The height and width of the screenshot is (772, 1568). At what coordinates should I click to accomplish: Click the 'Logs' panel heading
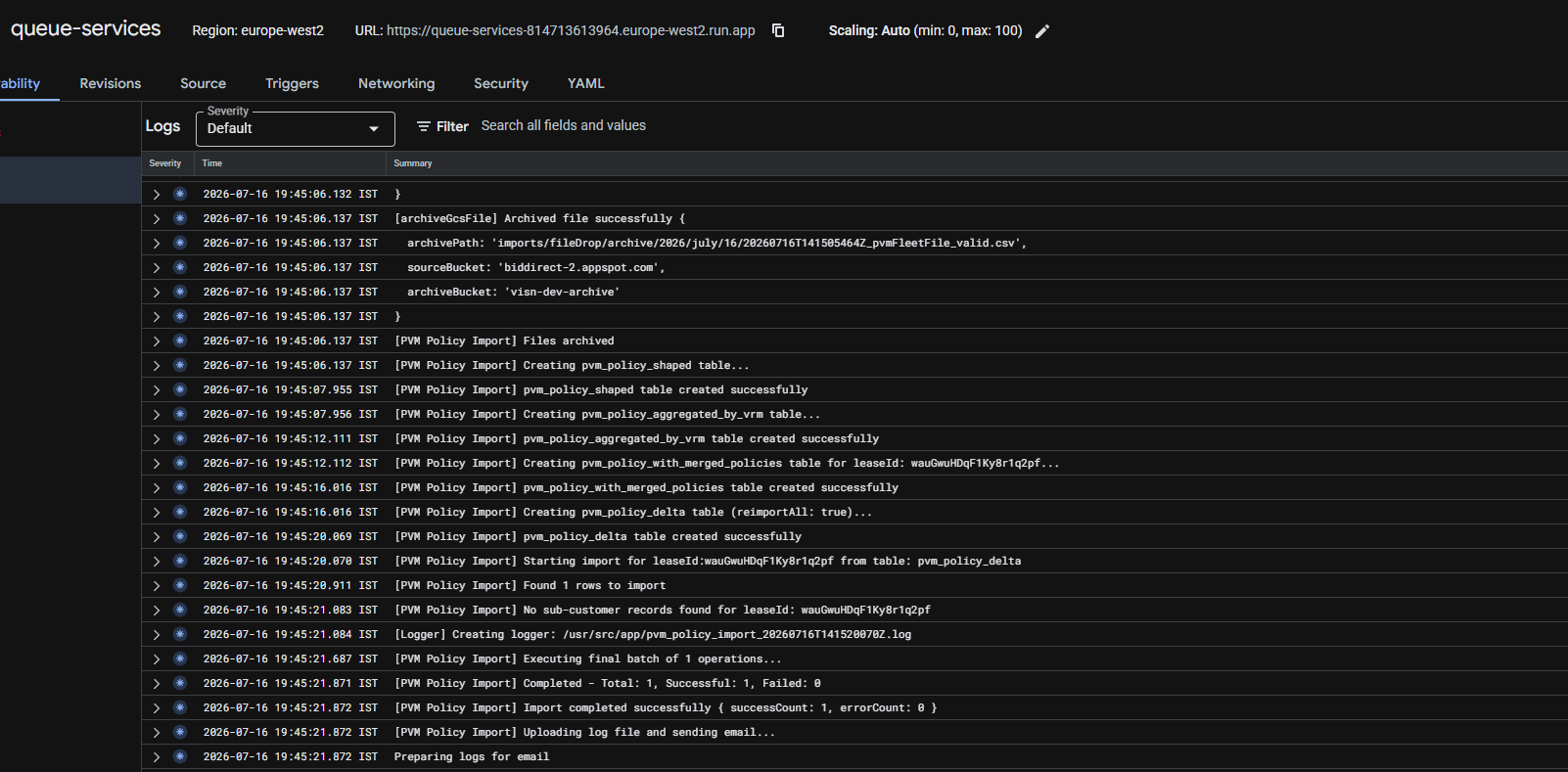point(162,126)
